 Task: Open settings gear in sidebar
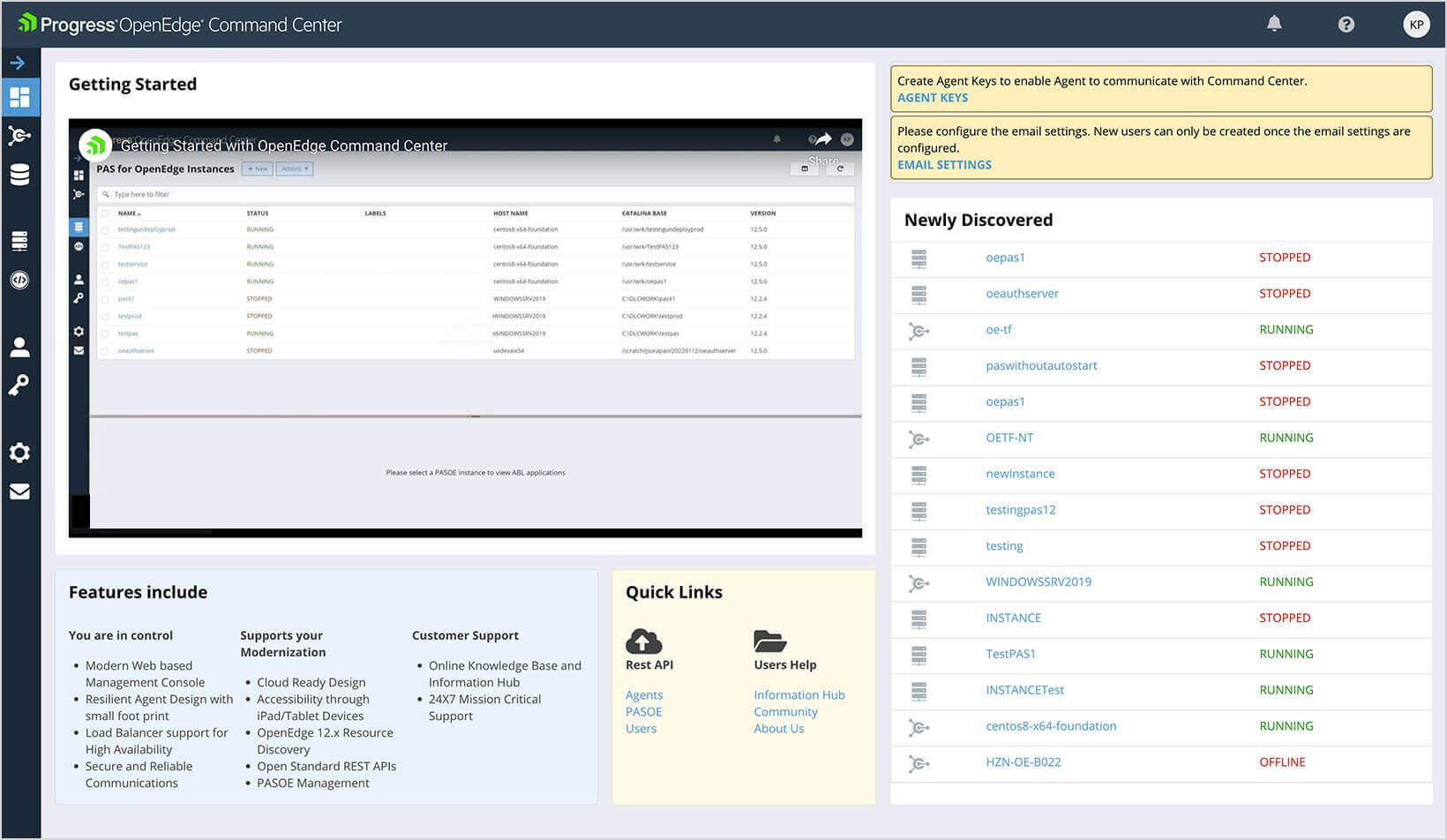(x=19, y=453)
